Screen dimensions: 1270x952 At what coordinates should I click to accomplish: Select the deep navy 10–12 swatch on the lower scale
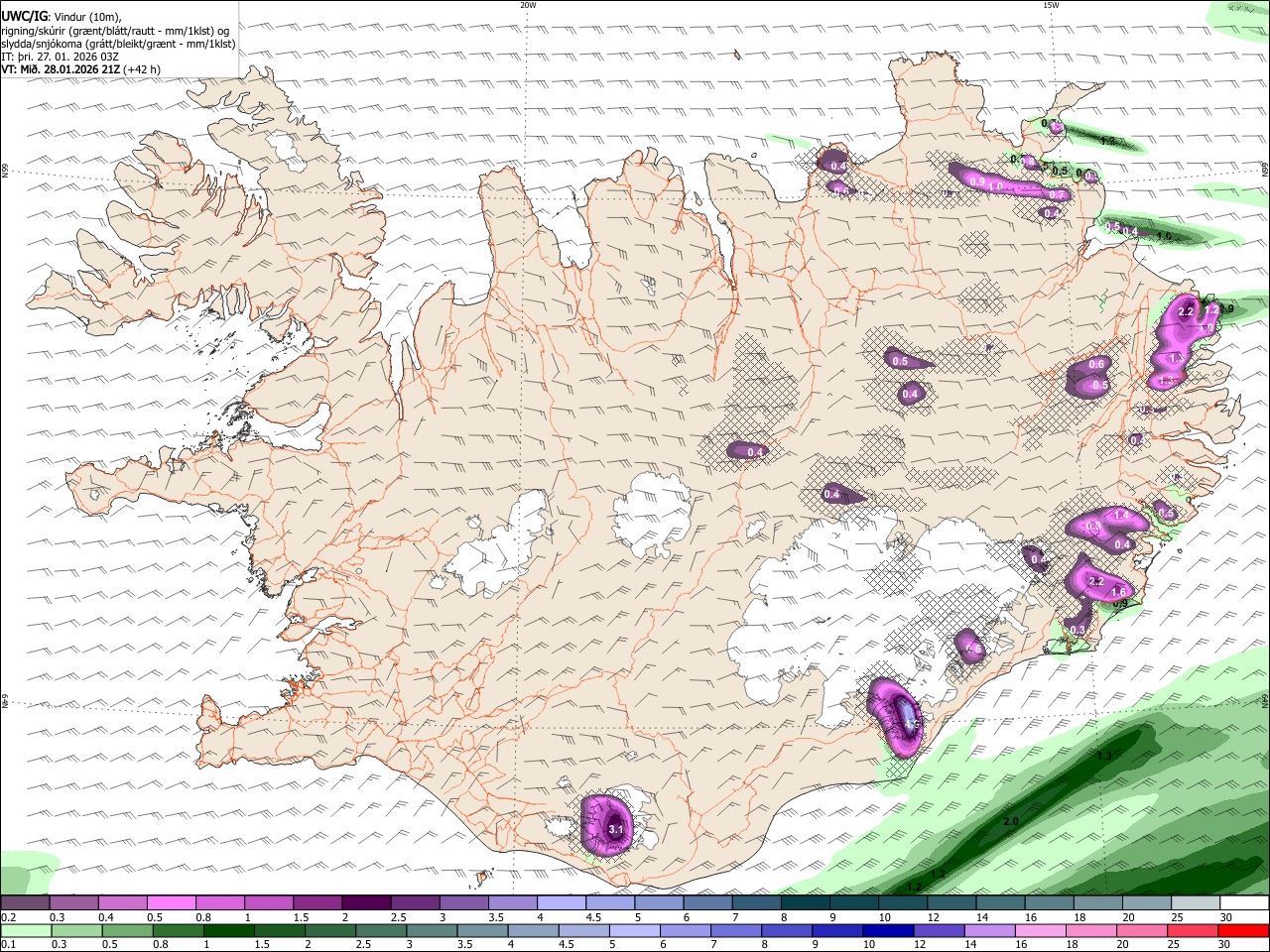pyautogui.click(x=887, y=930)
